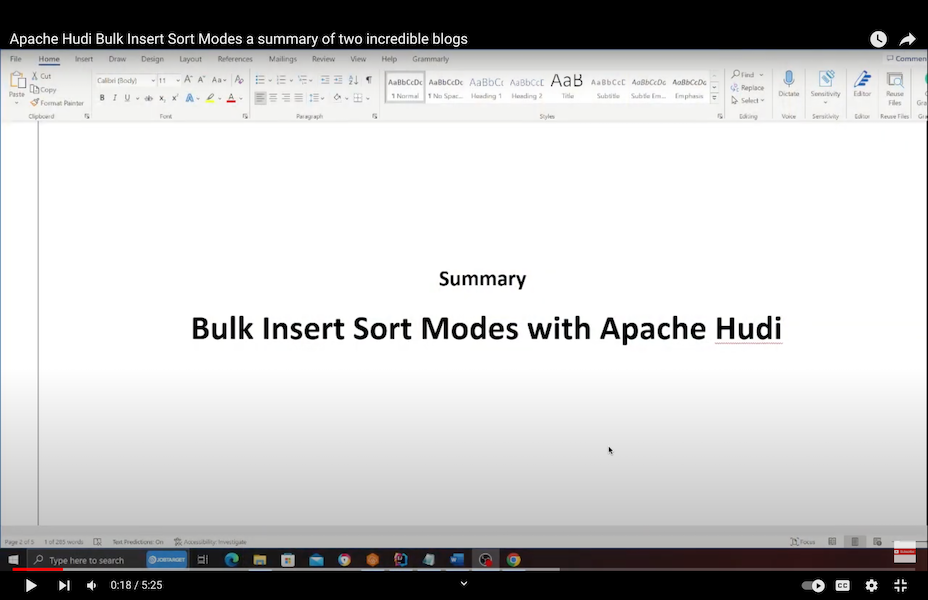Click the Share arrow on the video
Viewport: 928px width, 600px height.
(907, 39)
